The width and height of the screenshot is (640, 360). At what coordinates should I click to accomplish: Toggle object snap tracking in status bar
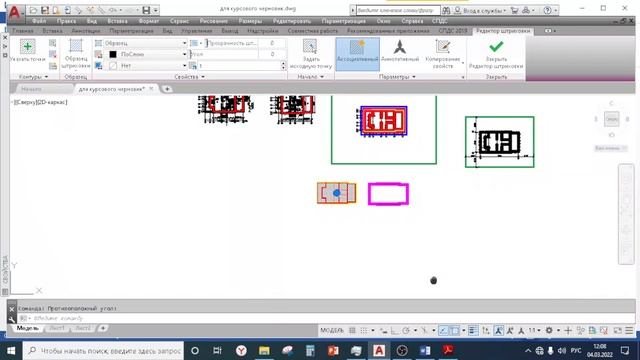click(x=443, y=330)
